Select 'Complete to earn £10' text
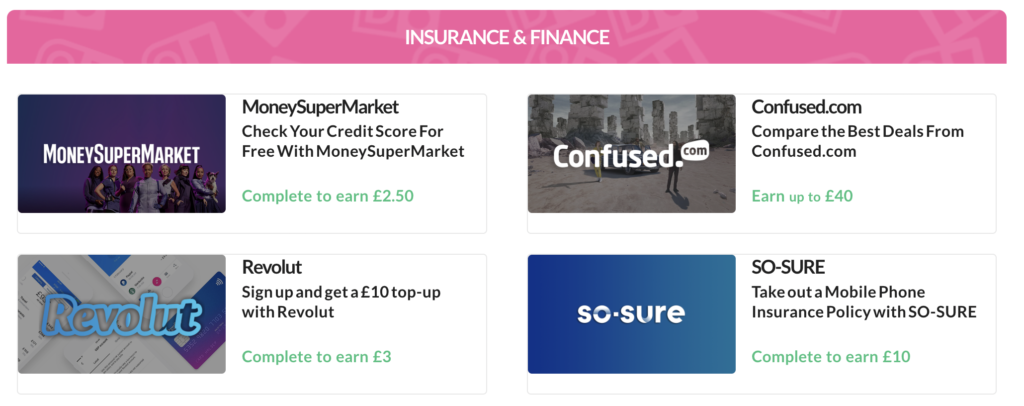The height and width of the screenshot is (406, 1024). pyautogui.click(x=831, y=356)
